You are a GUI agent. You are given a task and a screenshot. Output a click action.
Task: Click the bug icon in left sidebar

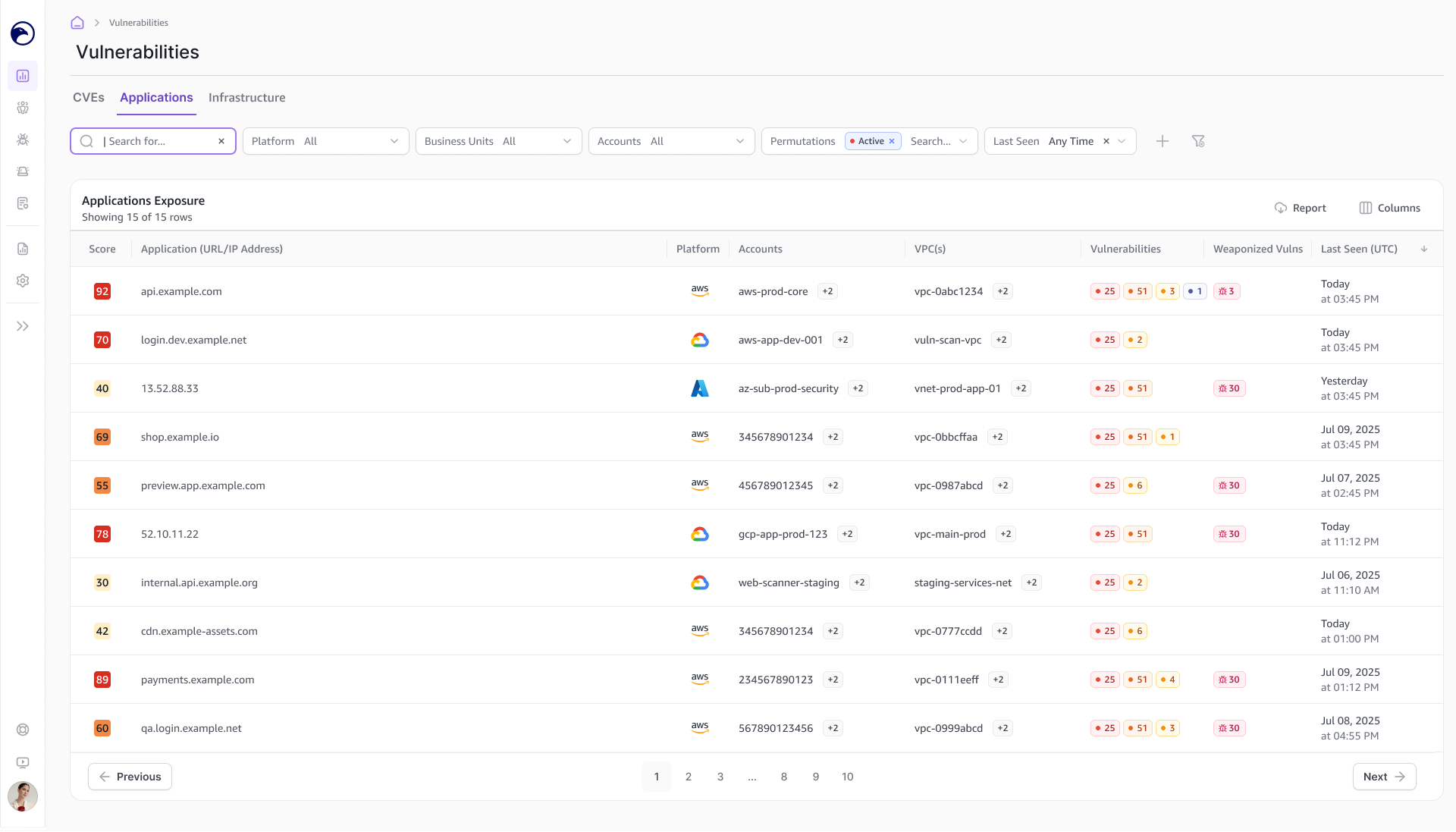pos(23,140)
